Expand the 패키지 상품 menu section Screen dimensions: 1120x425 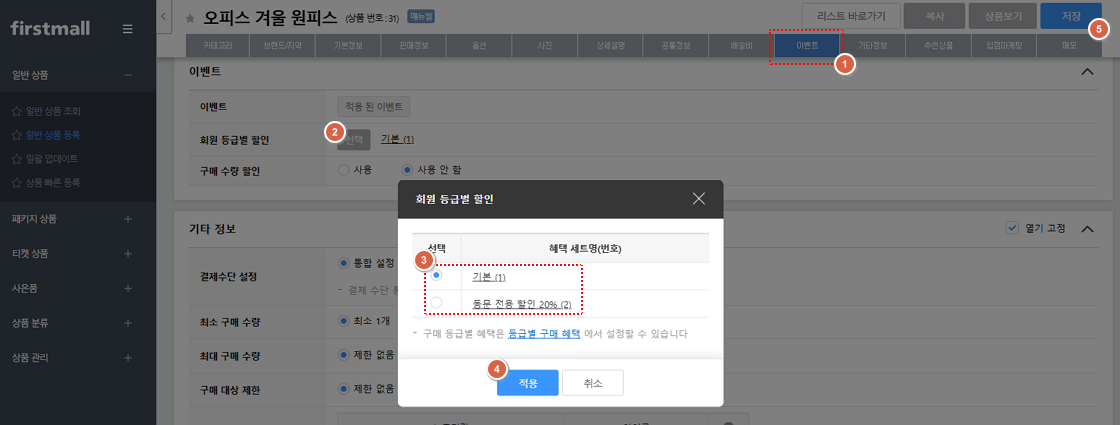click(128, 219)
